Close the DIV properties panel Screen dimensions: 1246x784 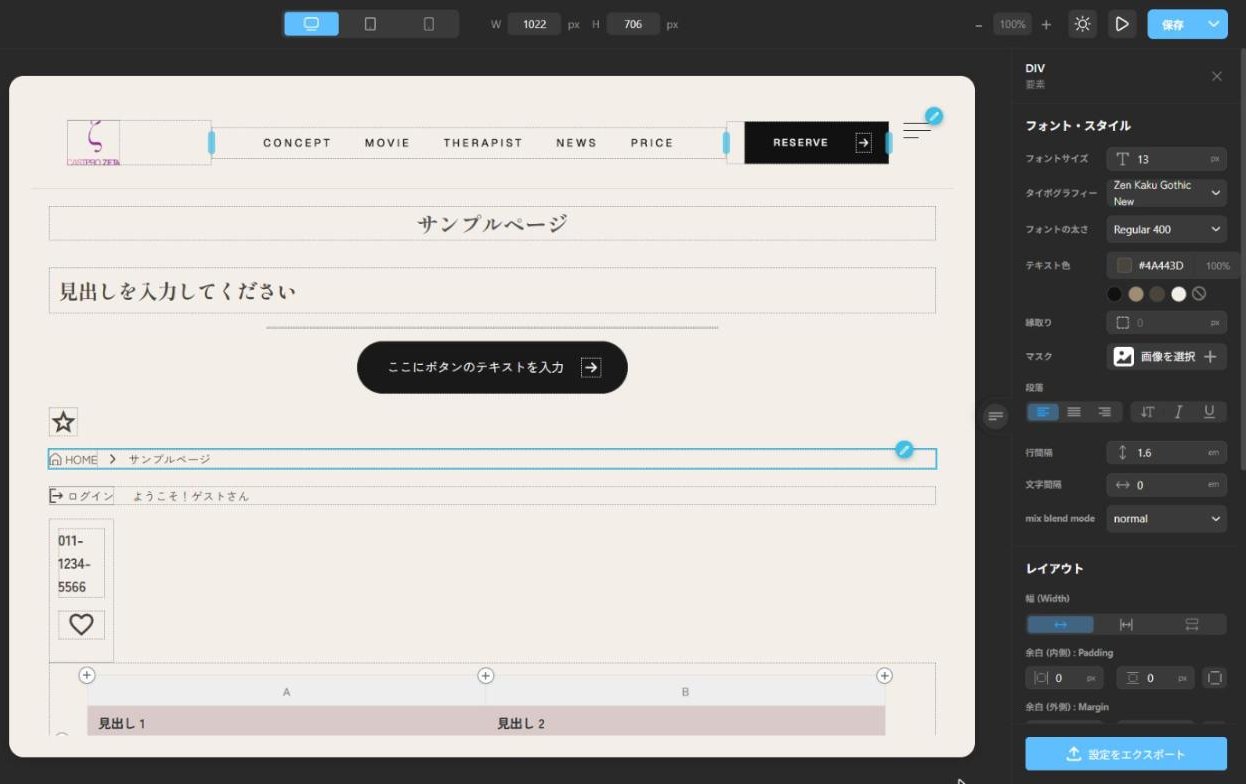tap(1216, 76)
